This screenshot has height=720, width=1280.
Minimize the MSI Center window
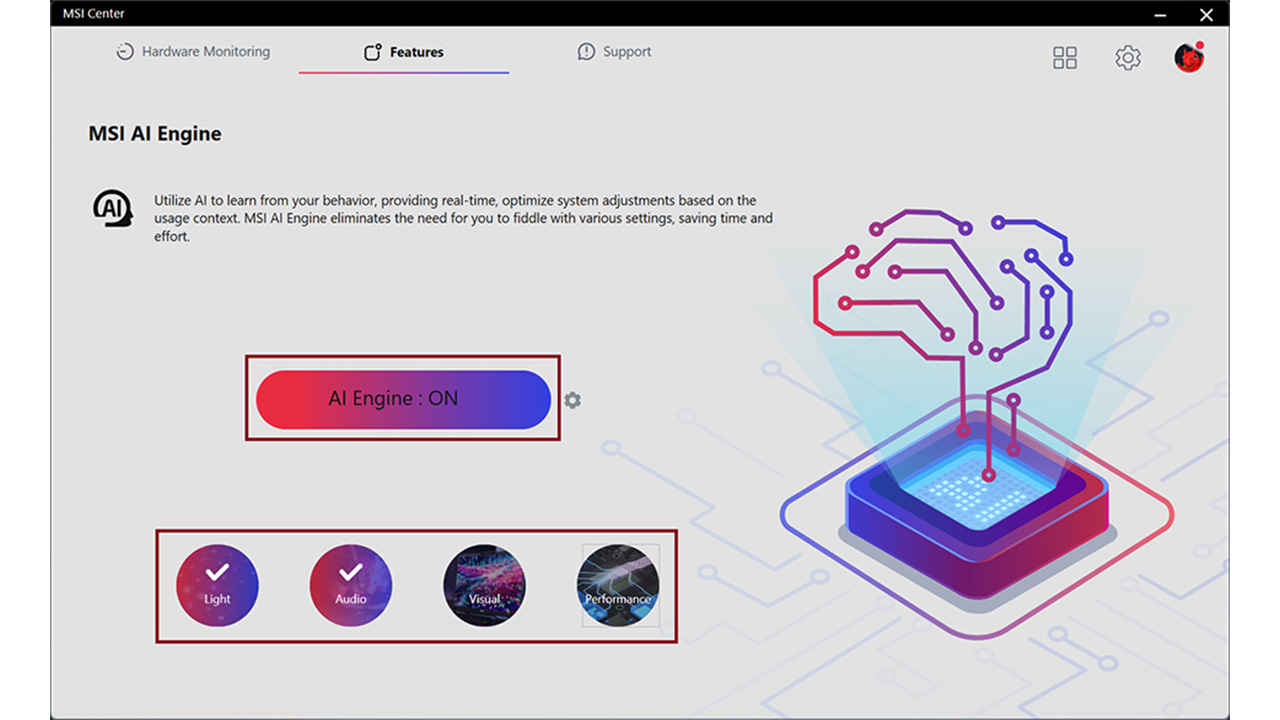1160,14
